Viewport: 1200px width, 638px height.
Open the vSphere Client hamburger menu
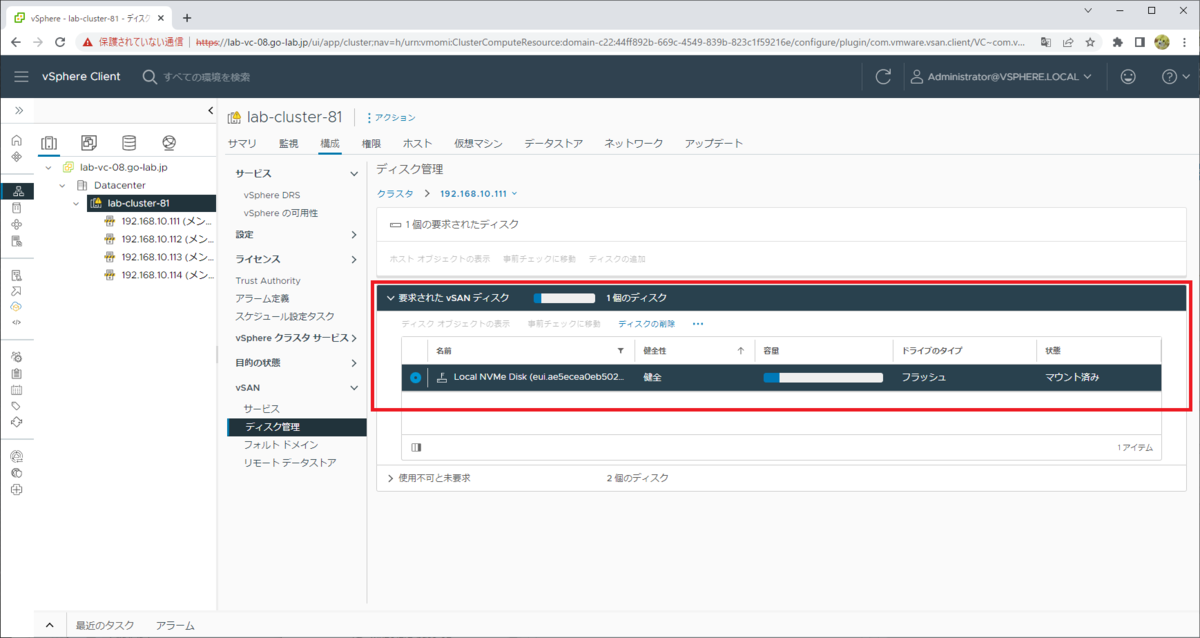pyautogui.click(x=21, y=77)
